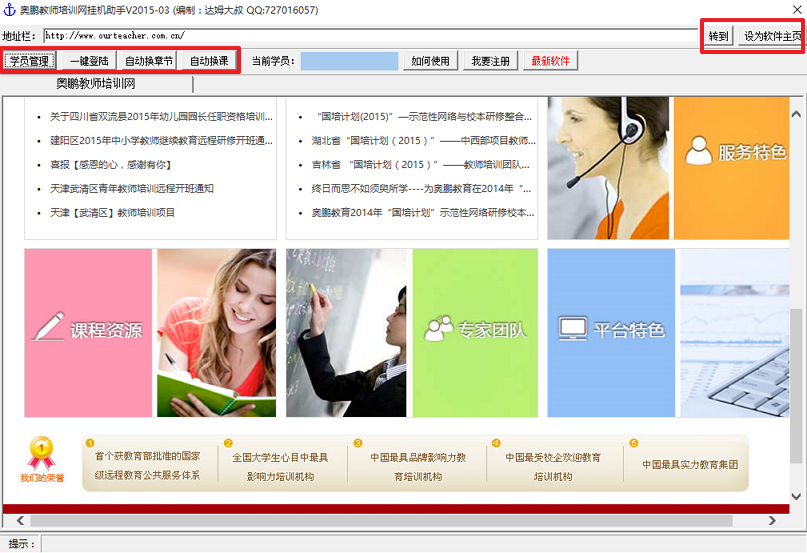
Task: Click 设为软件主页 set as homepage button
Action: [x=771, y=36]
